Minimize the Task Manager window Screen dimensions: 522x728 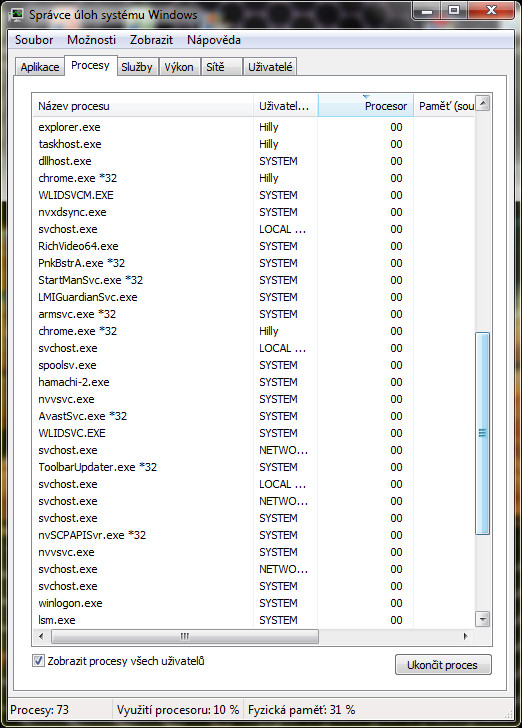tap(427, 10)
